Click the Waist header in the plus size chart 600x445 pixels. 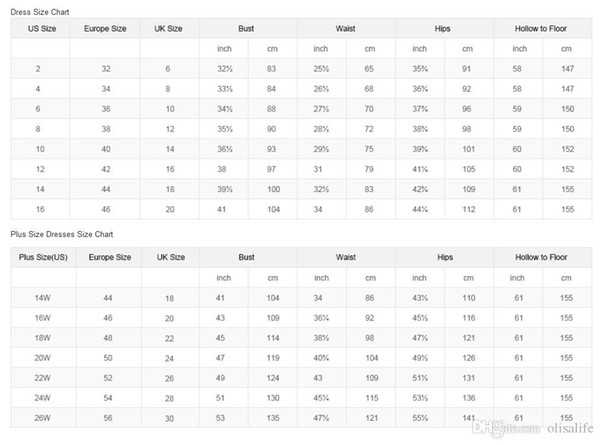(x=346, y=257)
